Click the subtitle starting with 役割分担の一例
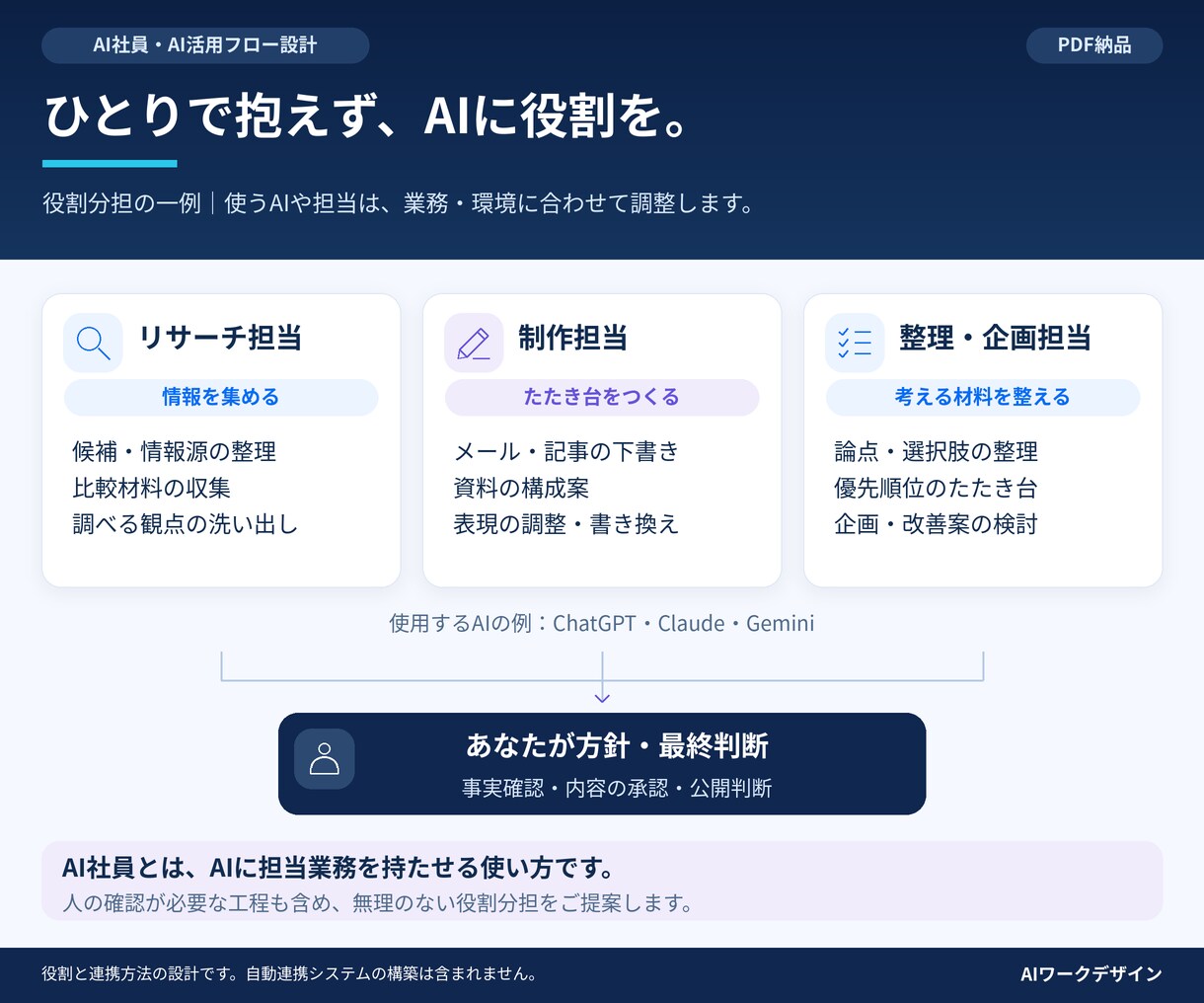The image size is (1204, 1003). click(399, 203)
